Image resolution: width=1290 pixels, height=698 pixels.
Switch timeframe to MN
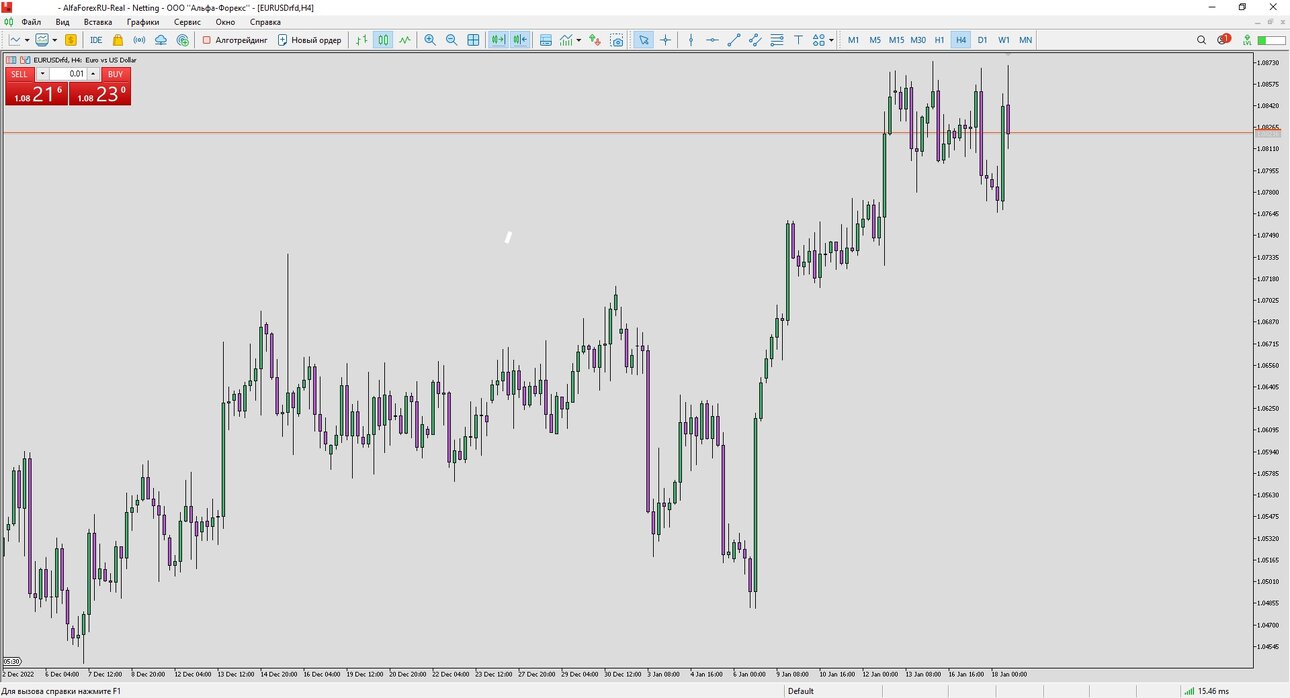click(1026, 40)
